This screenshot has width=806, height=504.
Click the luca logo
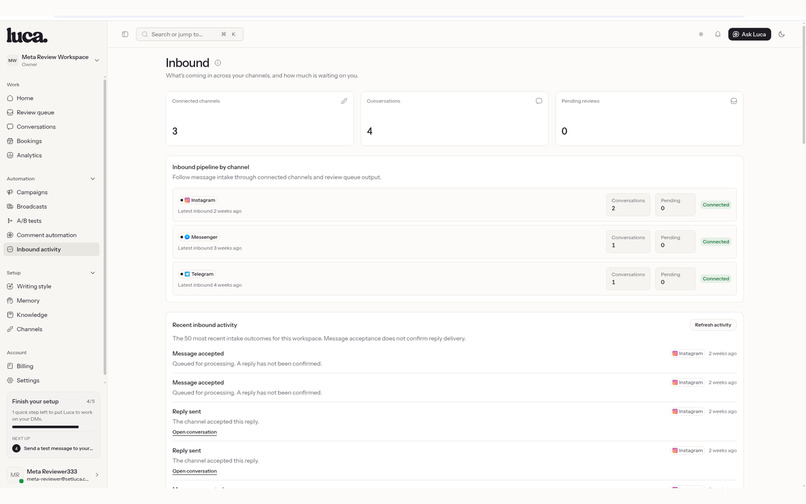[x=27, y=35]
